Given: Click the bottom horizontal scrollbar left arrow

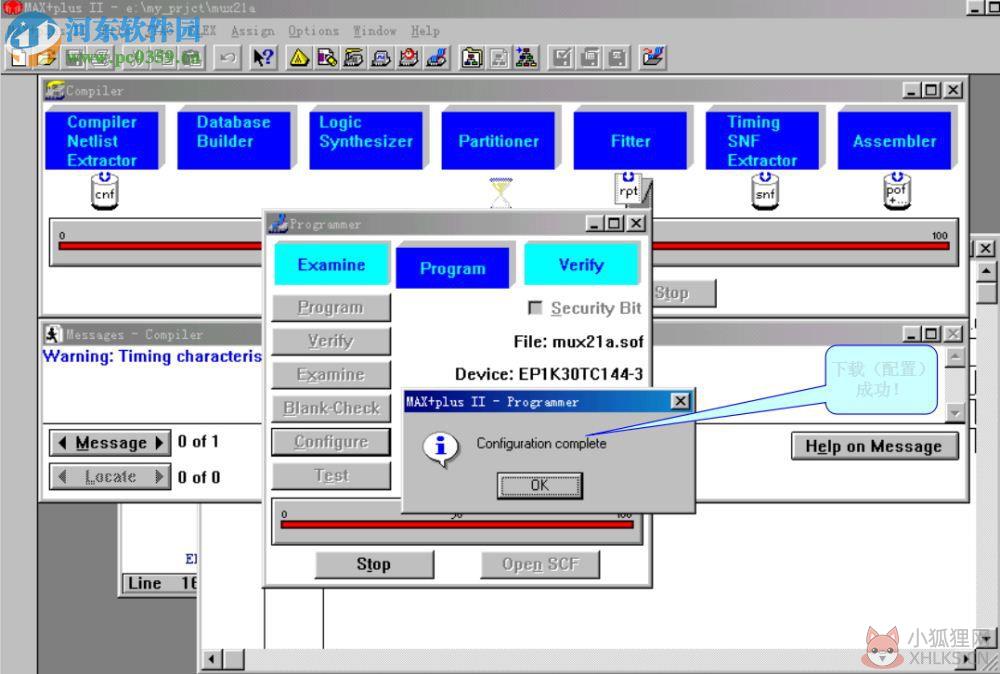Looking at the screenshot, I should point(212,659).
